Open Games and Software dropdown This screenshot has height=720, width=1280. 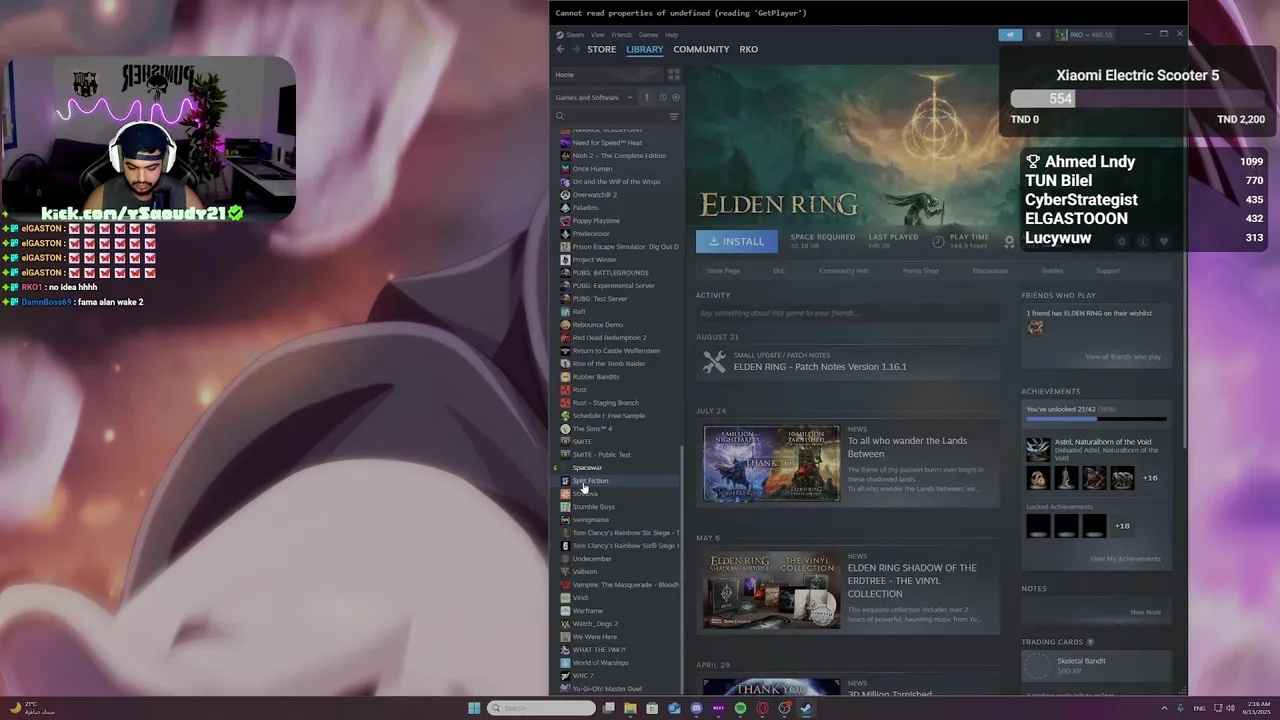(x=594, y=97)
